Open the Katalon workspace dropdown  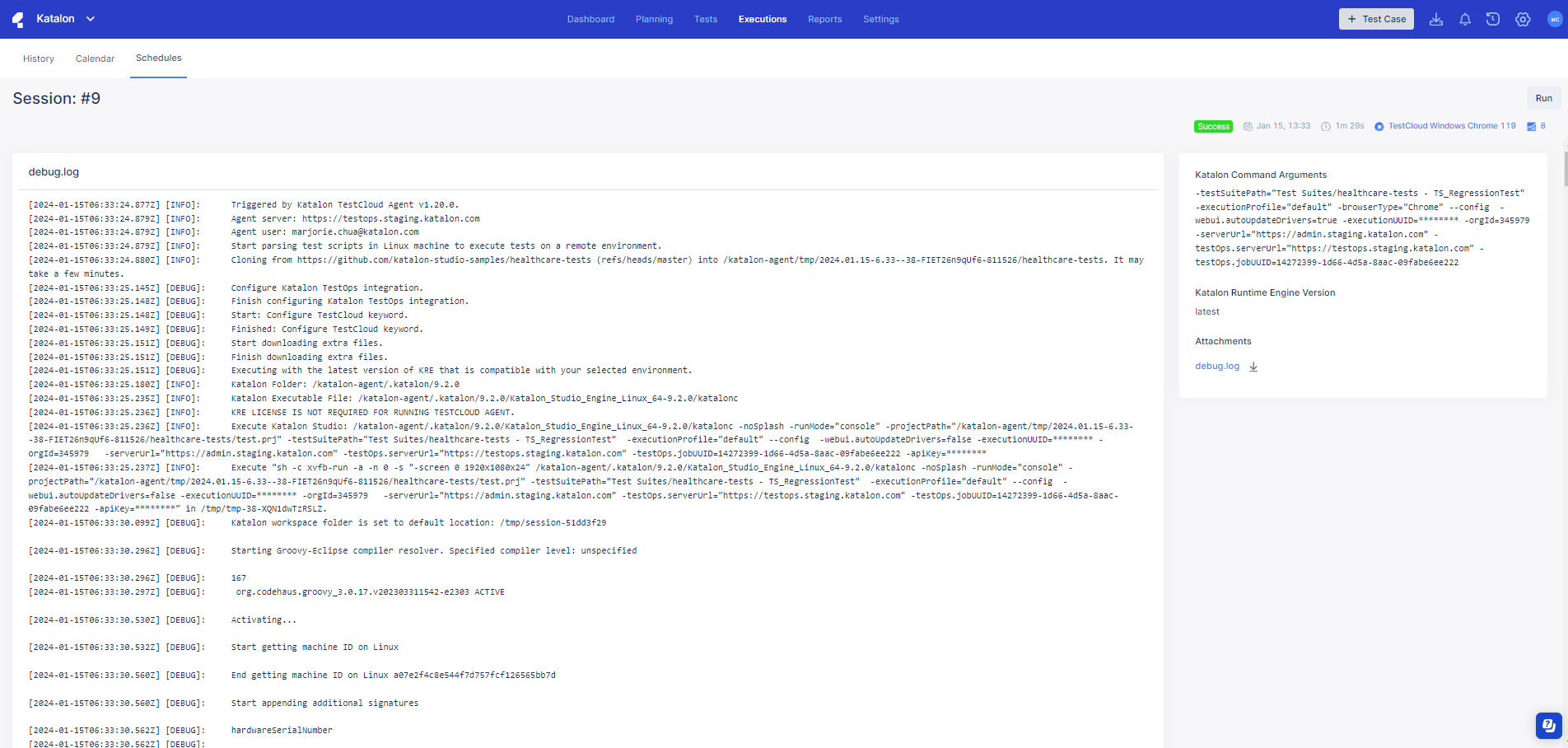tap(91, 19)
